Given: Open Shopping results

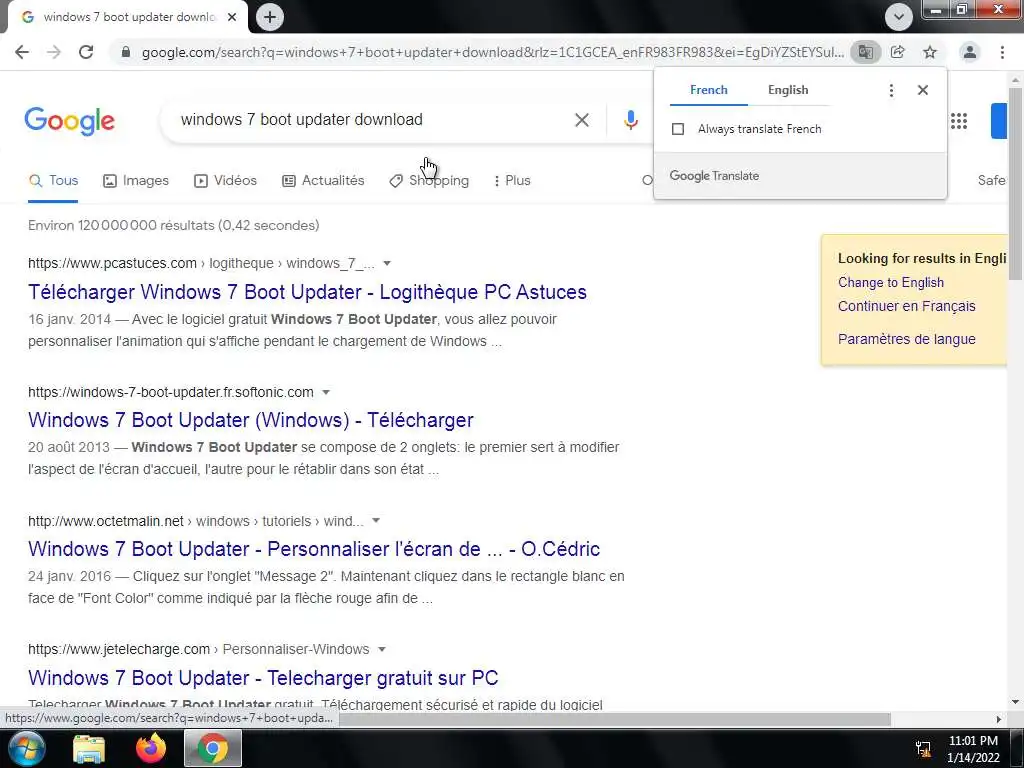Looking at the screenshot, I should [x=429, y=181].
